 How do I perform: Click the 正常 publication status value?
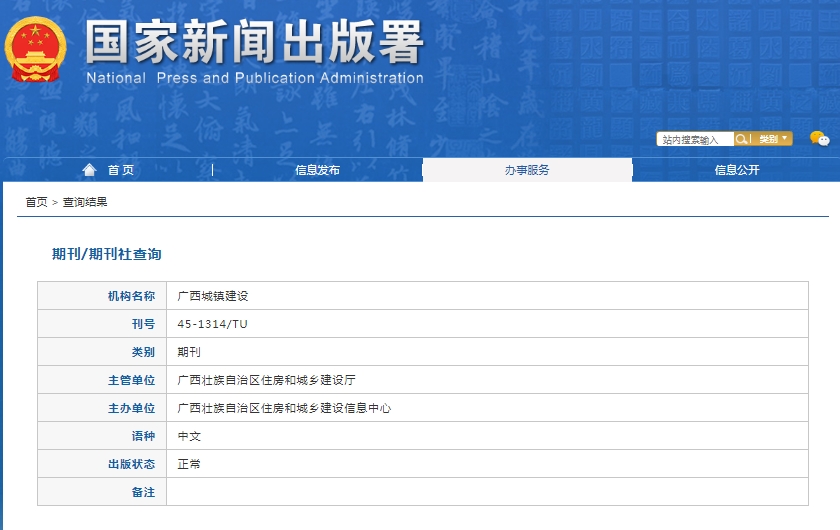(x=189, y=464)
